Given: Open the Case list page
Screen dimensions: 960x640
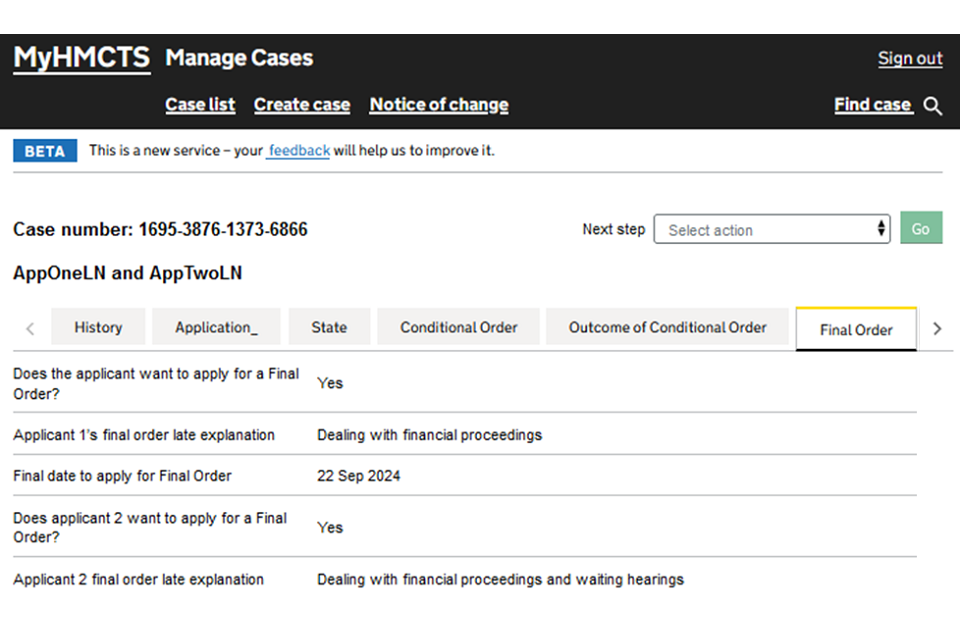Looking at the screenshot, I should pyautogui.click(x=200, y=105).
